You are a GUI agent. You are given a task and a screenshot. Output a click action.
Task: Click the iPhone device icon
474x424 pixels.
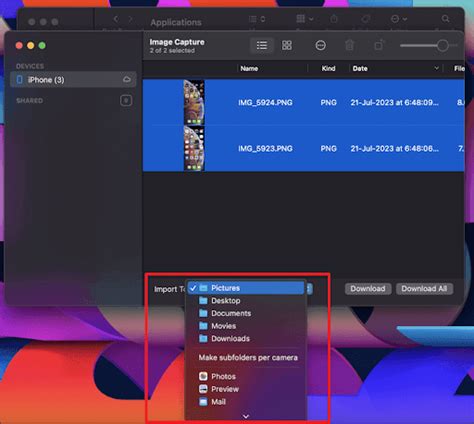pos(20,80)
